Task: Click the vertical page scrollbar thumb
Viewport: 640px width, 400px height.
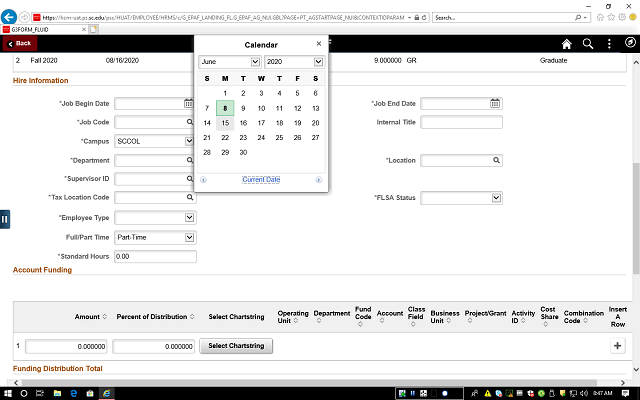Action: click(636, 218)
